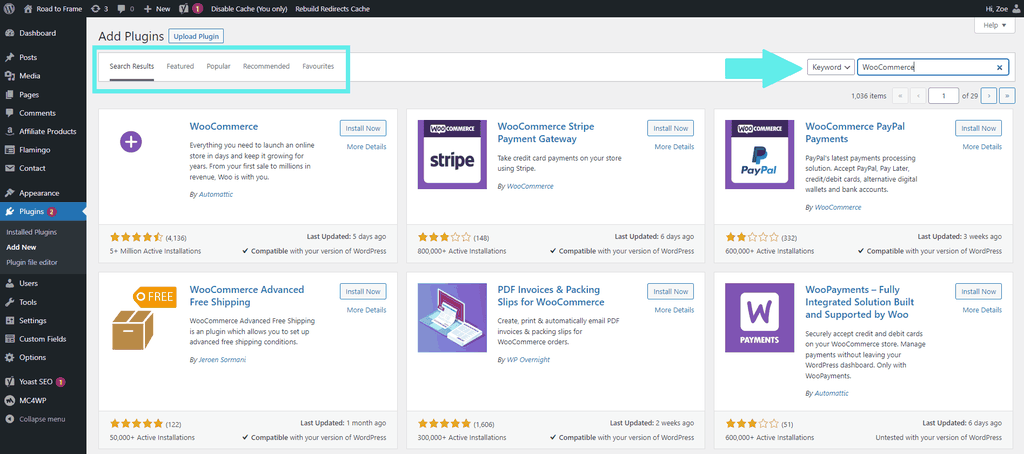Screen dimensions: 1024x454
Task: Click New in the admin bar
Action: pyautogui.click(x=157, y=9)
